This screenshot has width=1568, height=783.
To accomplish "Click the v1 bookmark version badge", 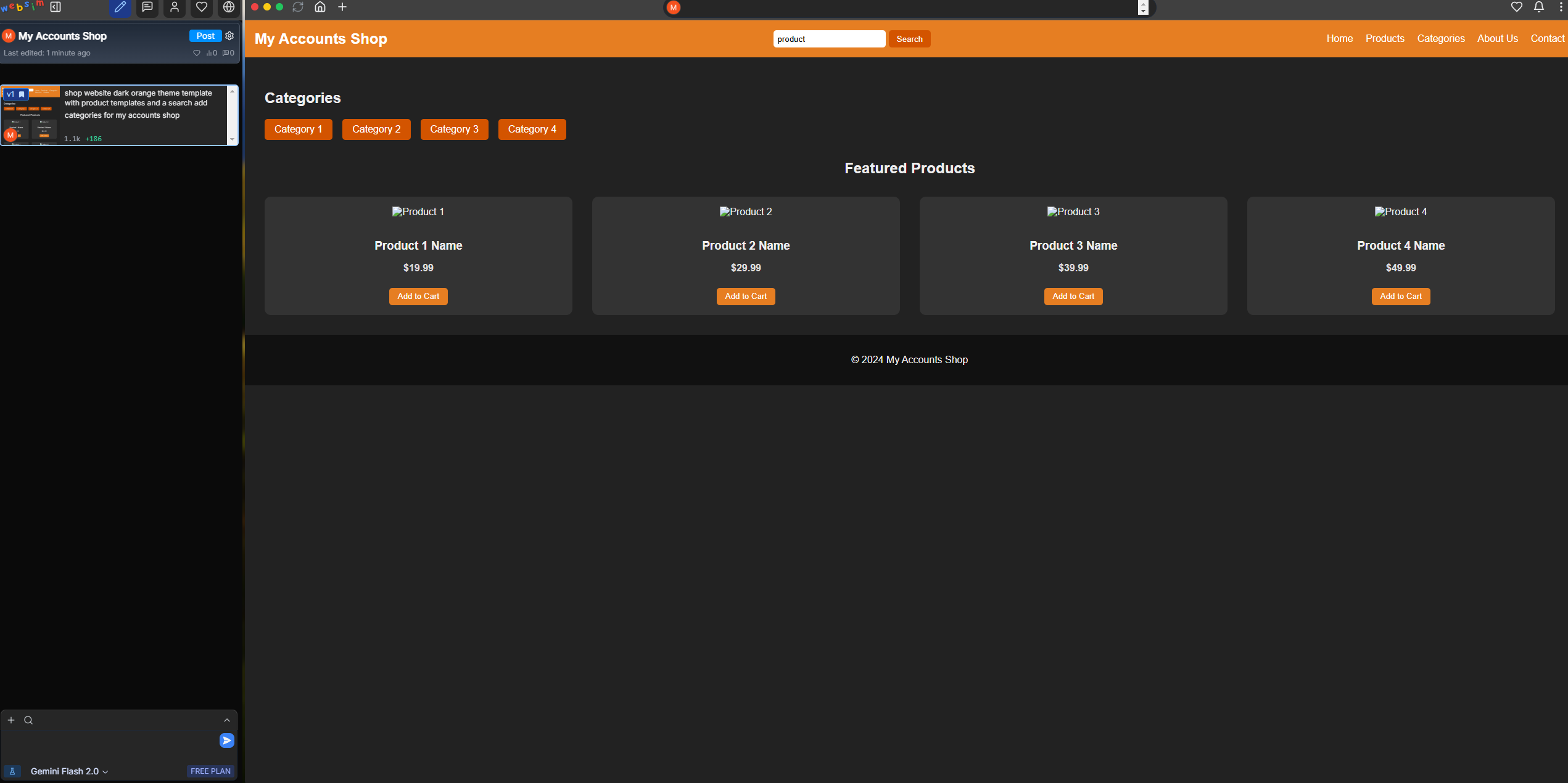I will [x=16, y=94].
